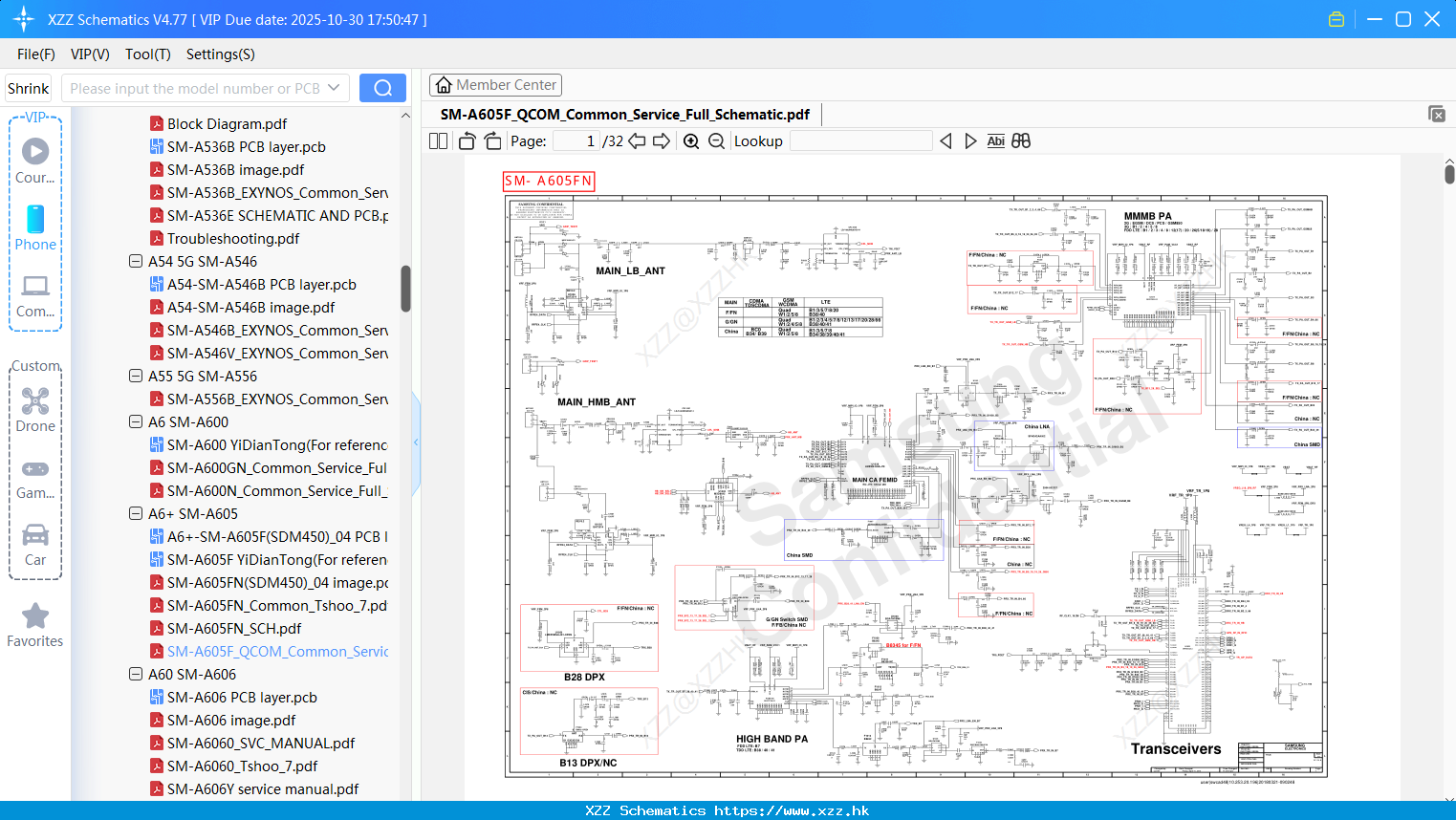The width and height of the screenshot is (1456, 820).
Task: Open SM-A605FN_SCH.pdf
Action: tap(225, 628)
